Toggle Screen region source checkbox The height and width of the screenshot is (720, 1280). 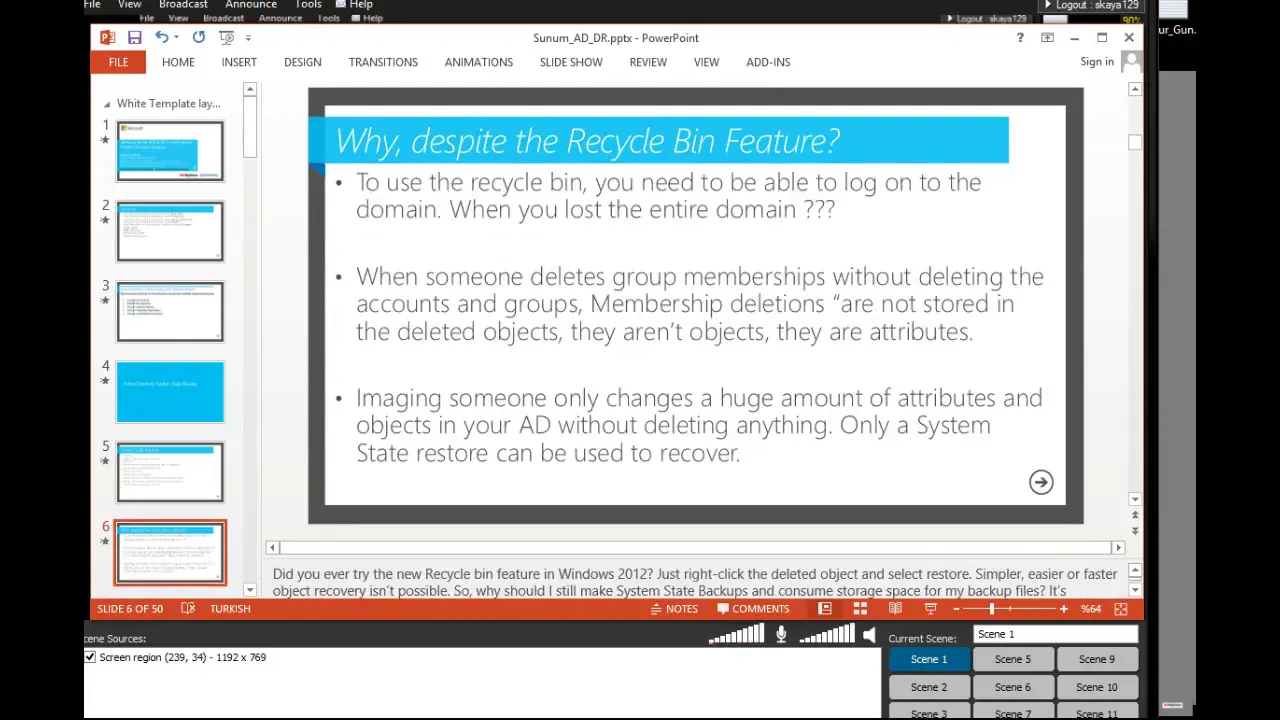pyautogui.click(x=90, y=657)
